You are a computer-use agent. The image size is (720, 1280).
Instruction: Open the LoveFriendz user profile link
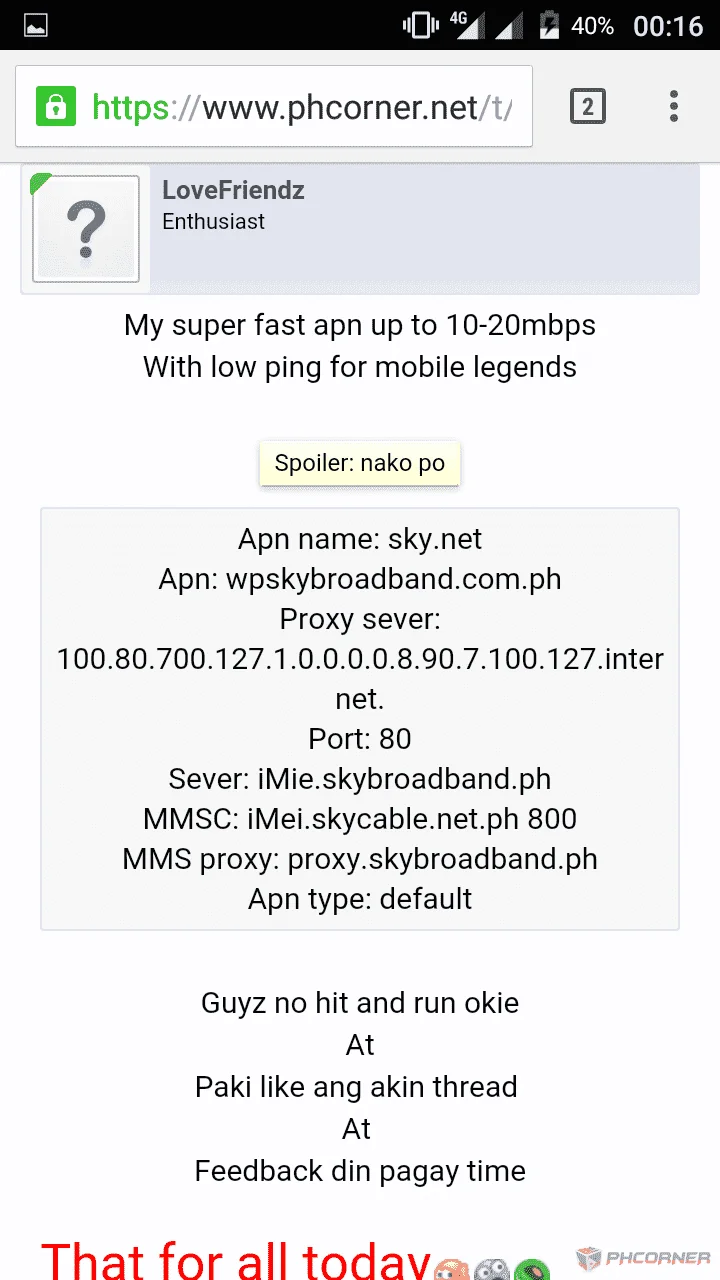pos(233,190)
